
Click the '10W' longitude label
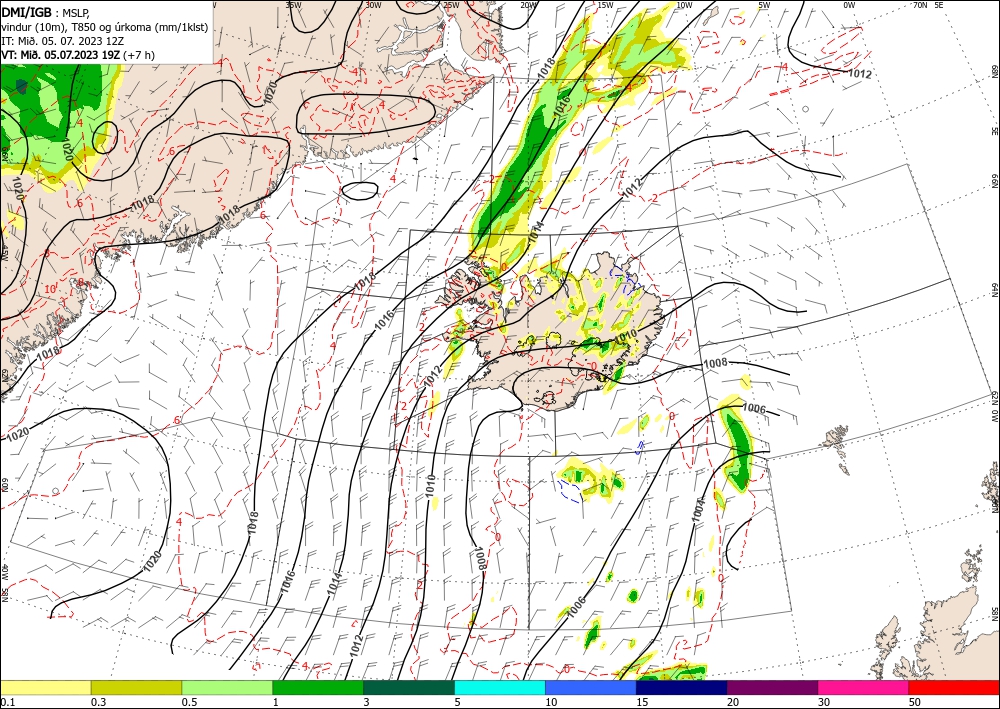pos(684,4)
